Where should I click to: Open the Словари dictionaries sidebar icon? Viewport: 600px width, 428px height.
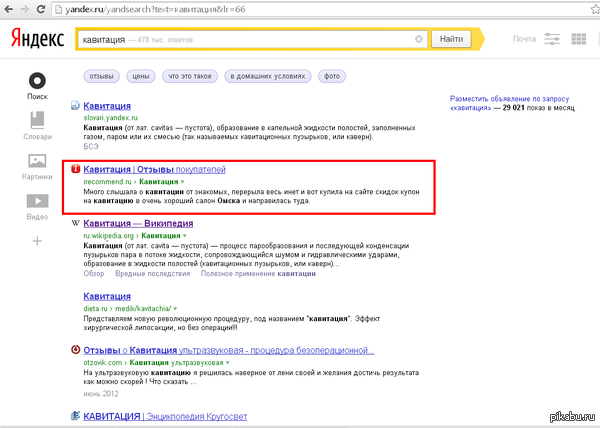[x=37, y=121]
